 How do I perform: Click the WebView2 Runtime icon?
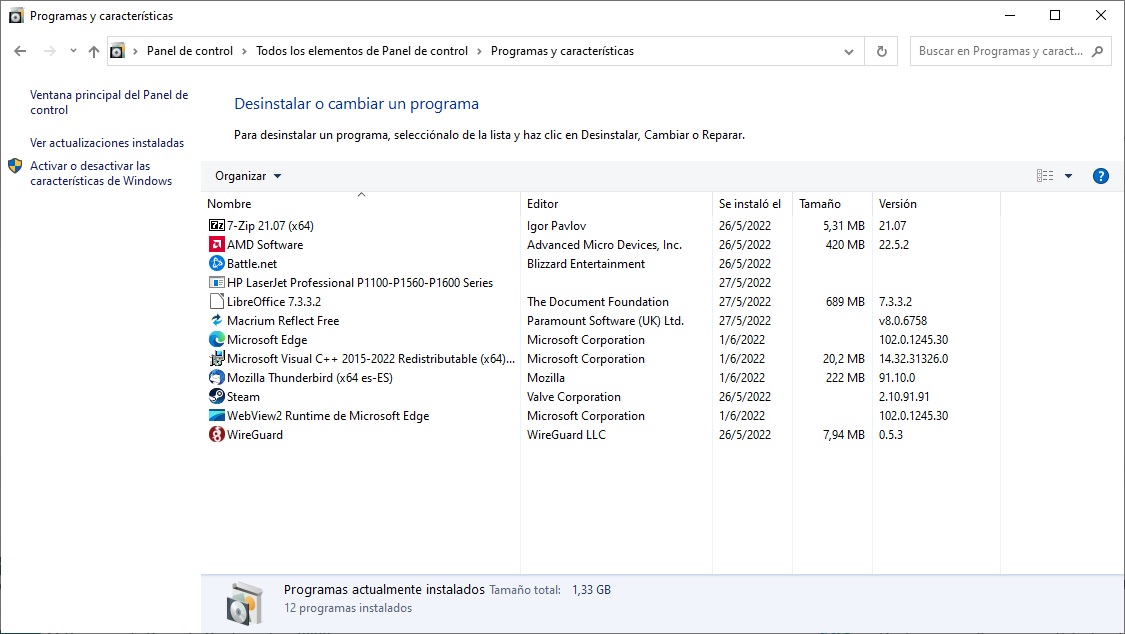click(216, 415)
